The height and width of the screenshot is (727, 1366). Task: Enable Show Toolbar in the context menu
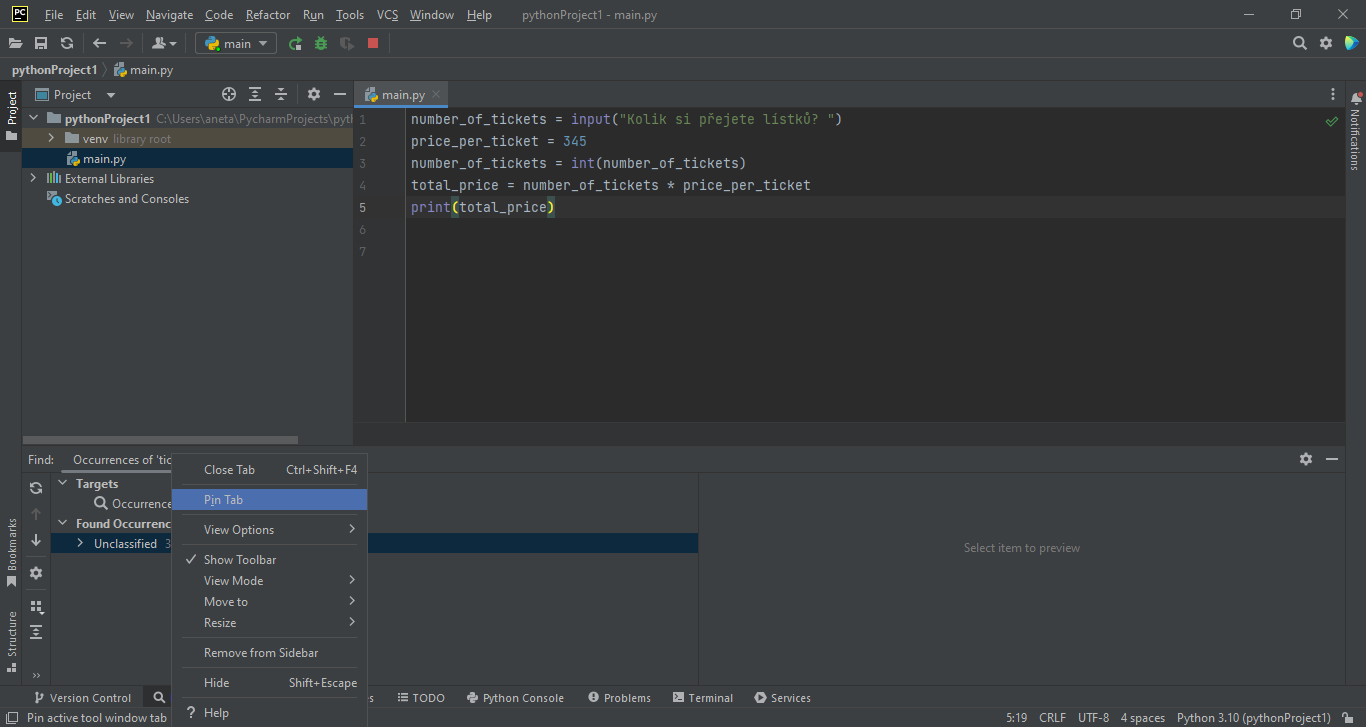pos(238,559)
